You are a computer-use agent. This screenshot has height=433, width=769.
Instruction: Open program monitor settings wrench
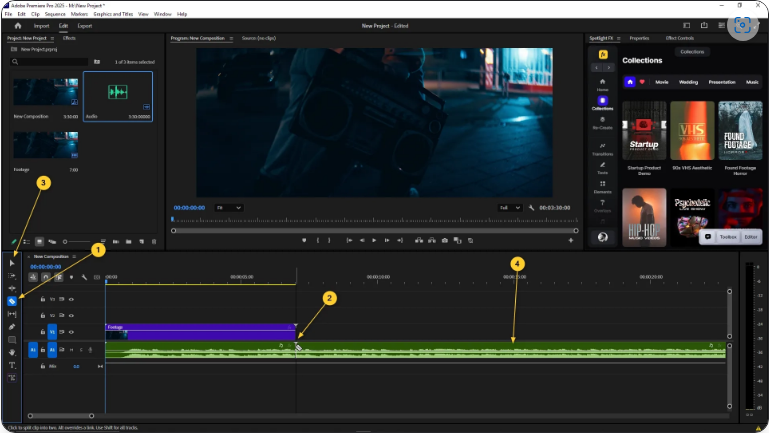click(x=531, y=208)
